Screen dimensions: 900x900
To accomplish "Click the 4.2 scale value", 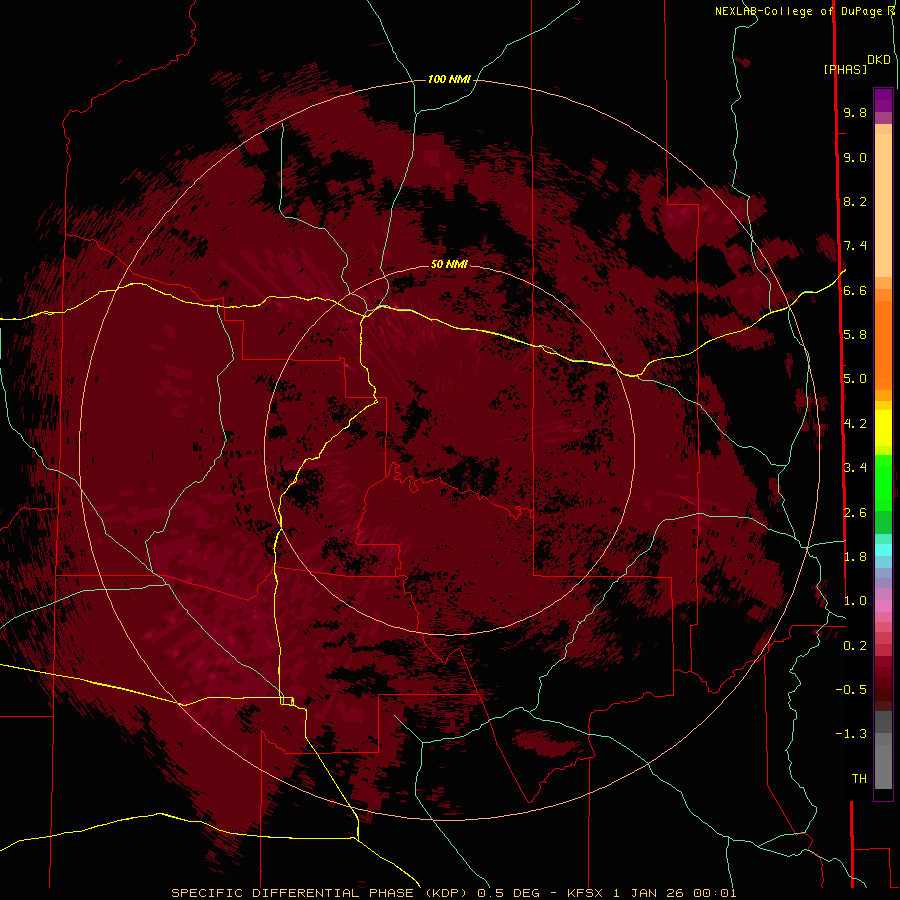I will click(x=855, y=424).
